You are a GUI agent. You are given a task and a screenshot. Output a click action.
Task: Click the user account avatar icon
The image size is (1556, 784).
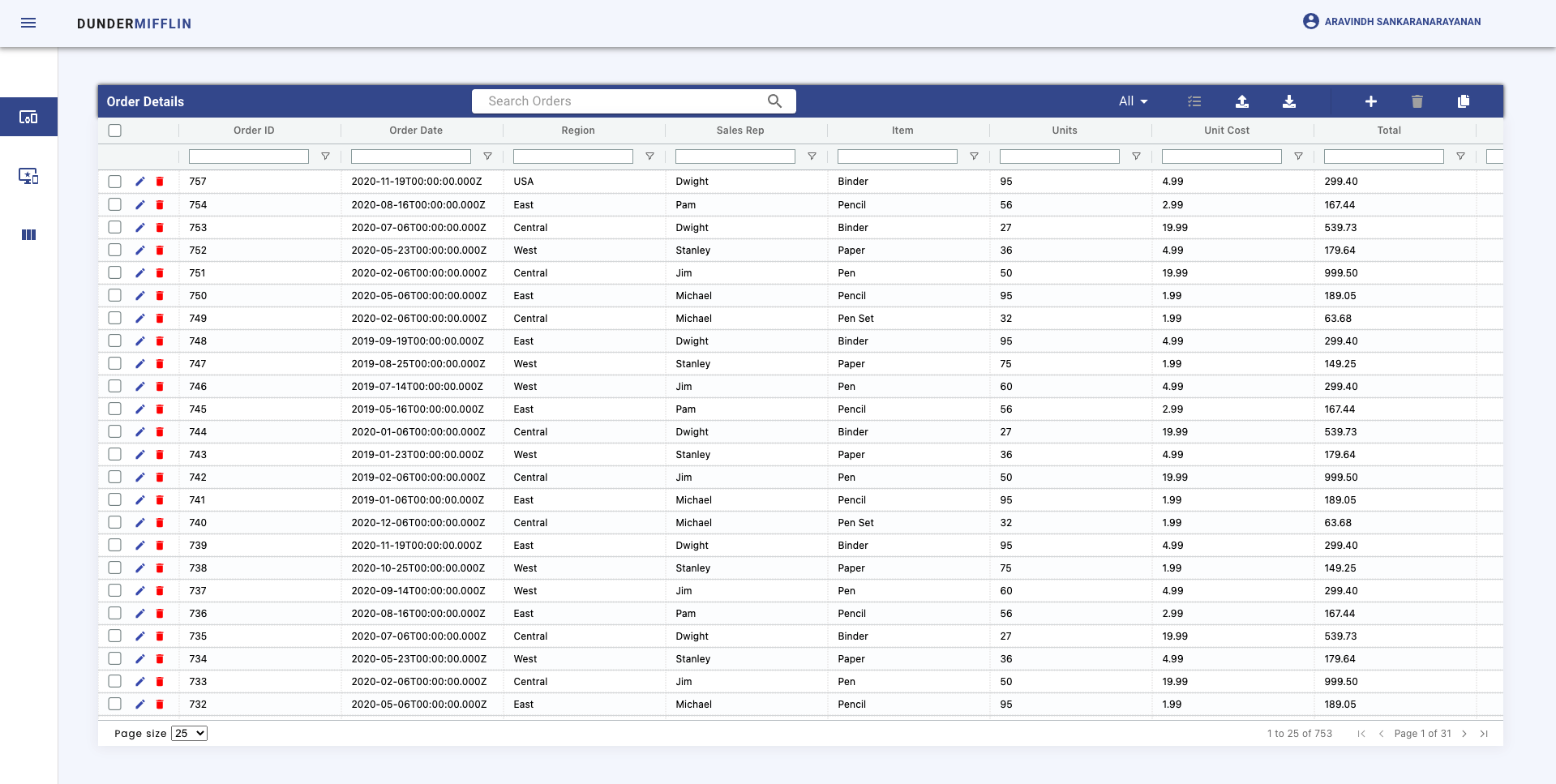click(x=1311, y=22)
